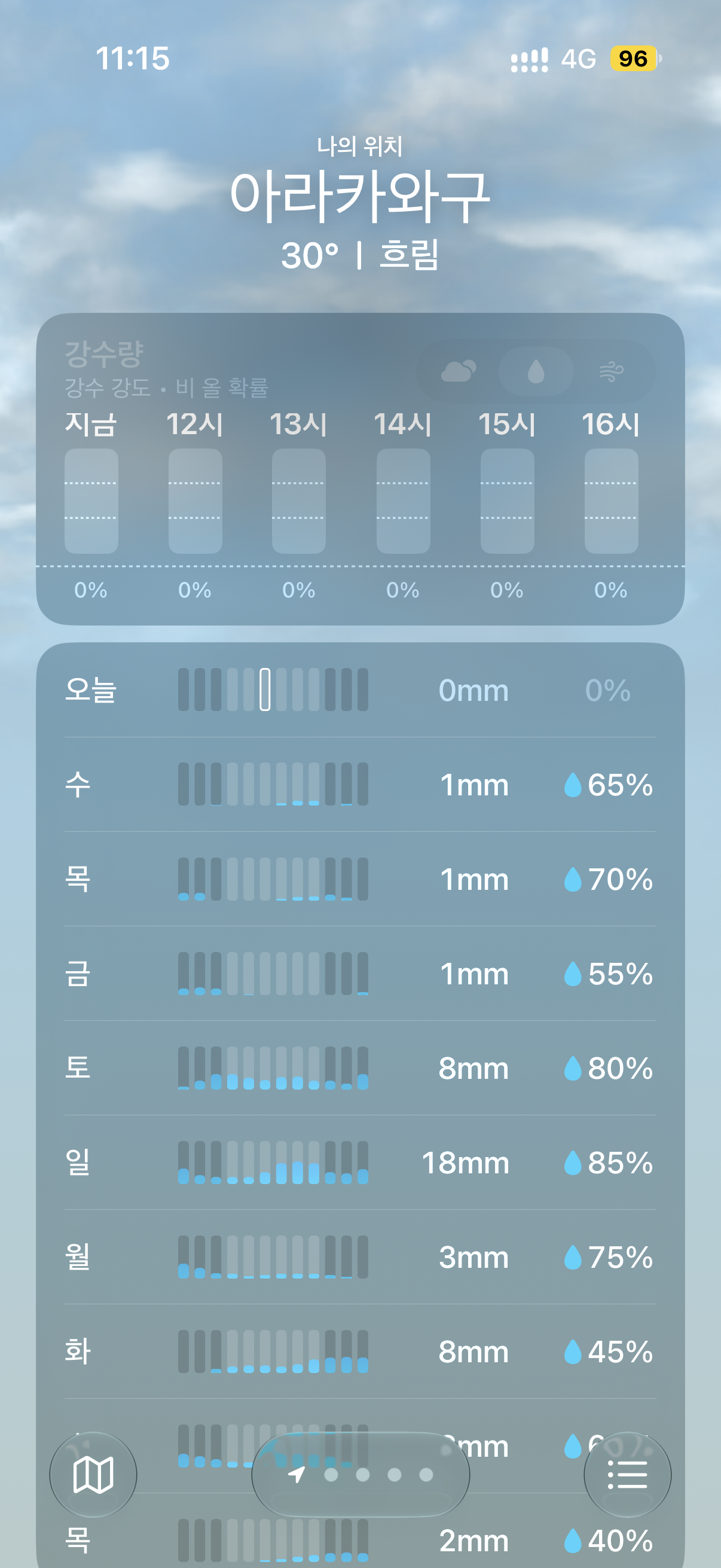Expand the 토 (Saturday) 8mm forecast row
721x1568 pixels.
tap(360, 1068)
